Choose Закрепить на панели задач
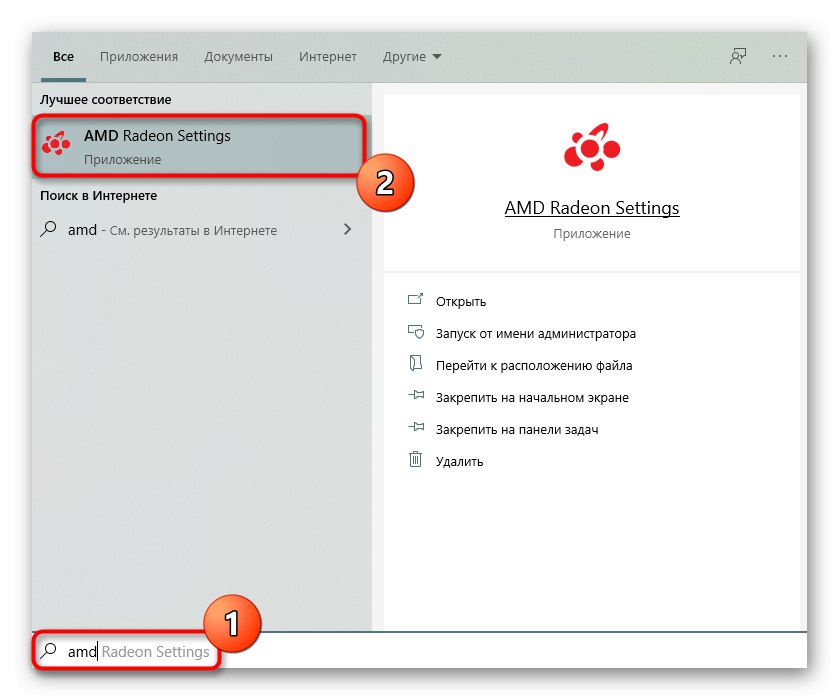Screen dimensions: 839x700 click(x=517, y=430)
